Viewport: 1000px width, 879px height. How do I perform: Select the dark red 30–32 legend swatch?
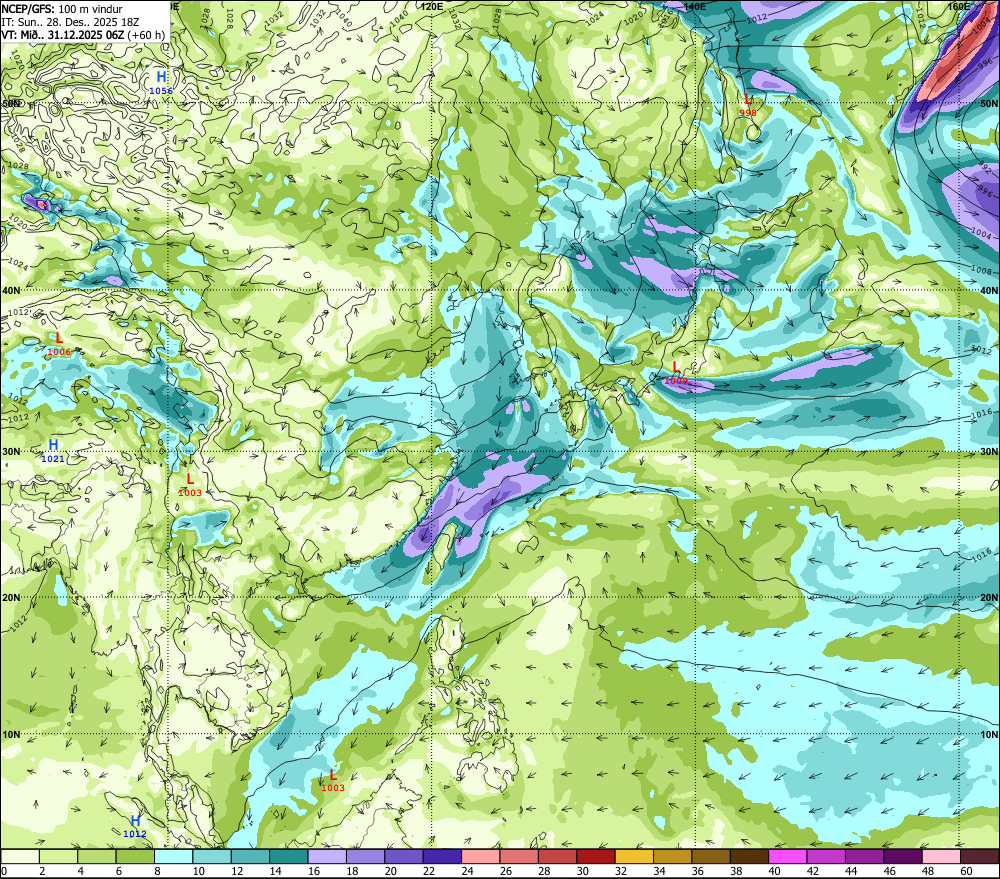pos(596,856)
